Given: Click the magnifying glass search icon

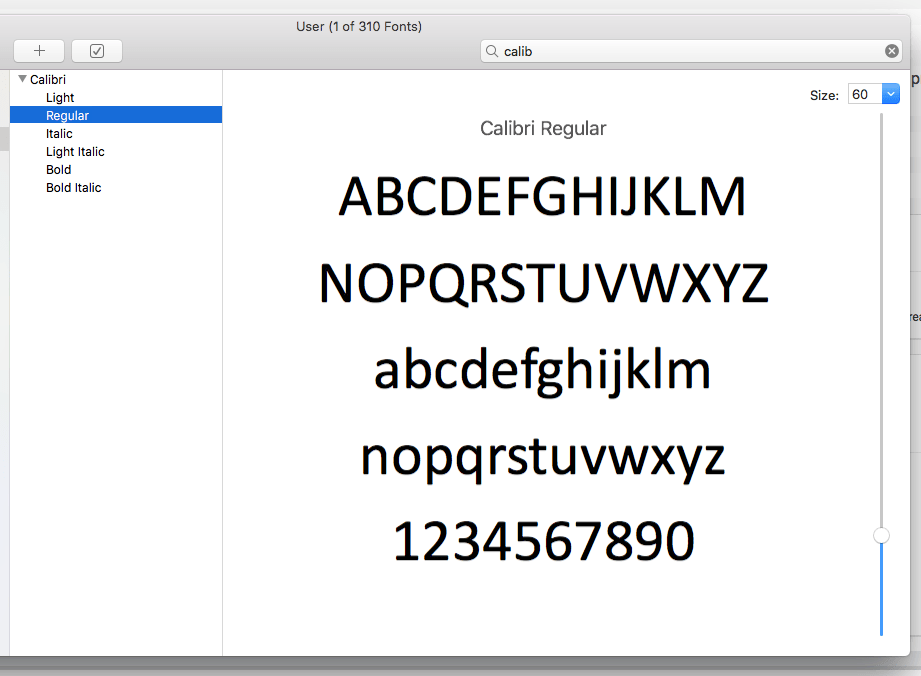Looking at the screenshot, I should pyautogui.click(x=491, y=50).
